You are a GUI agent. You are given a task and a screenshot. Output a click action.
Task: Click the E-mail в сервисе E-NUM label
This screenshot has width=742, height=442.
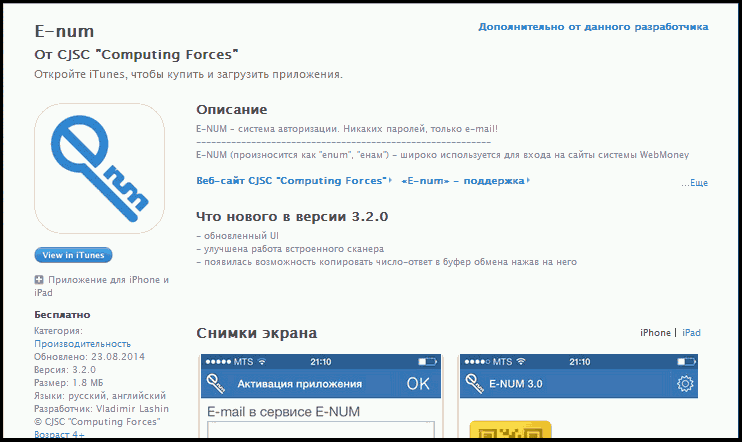283,412
